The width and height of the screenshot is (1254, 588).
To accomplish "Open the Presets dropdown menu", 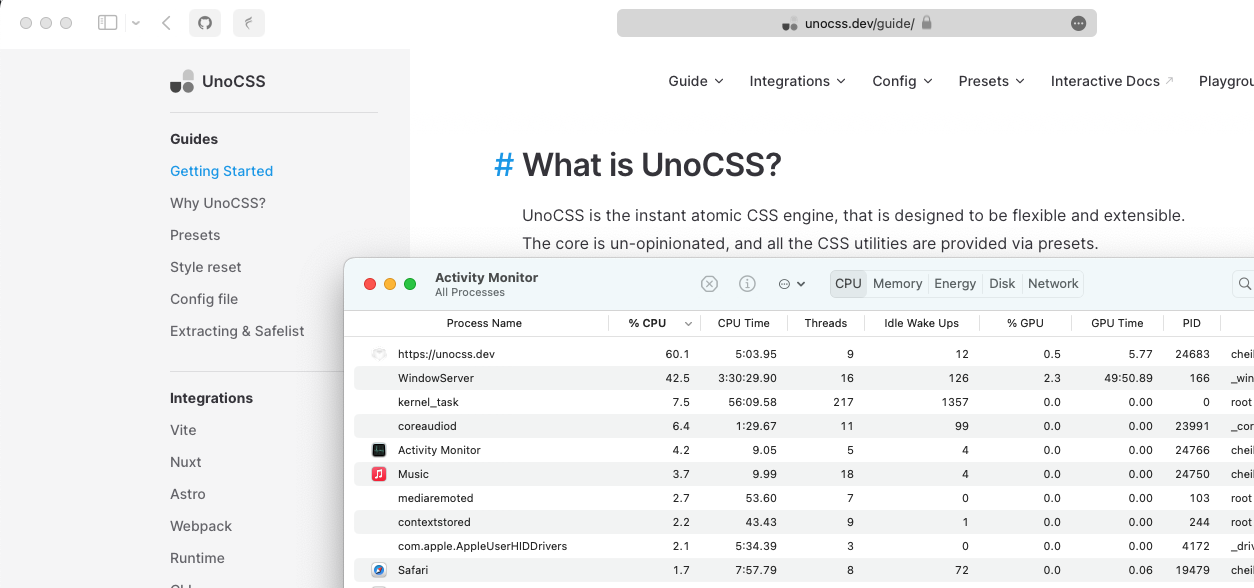I will (990, 81).
